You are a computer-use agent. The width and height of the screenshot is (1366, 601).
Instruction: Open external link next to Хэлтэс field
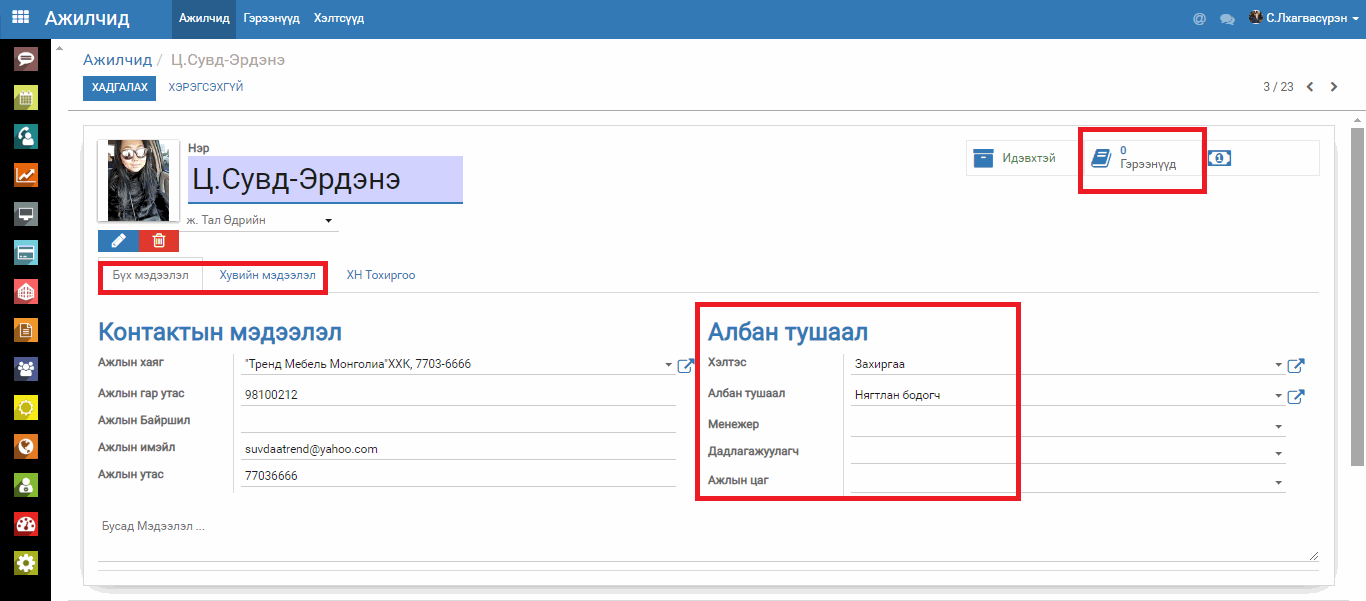pyautogui.click(x=1295, y=366)
